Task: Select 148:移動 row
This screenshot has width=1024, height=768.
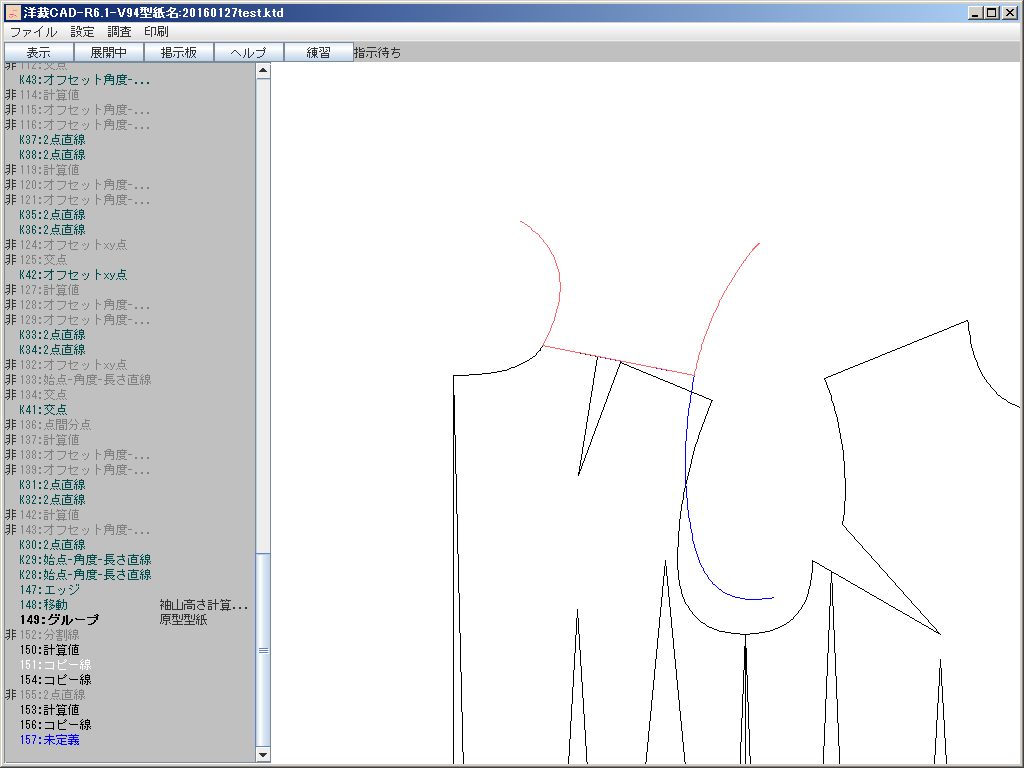Action: (43, 605)
